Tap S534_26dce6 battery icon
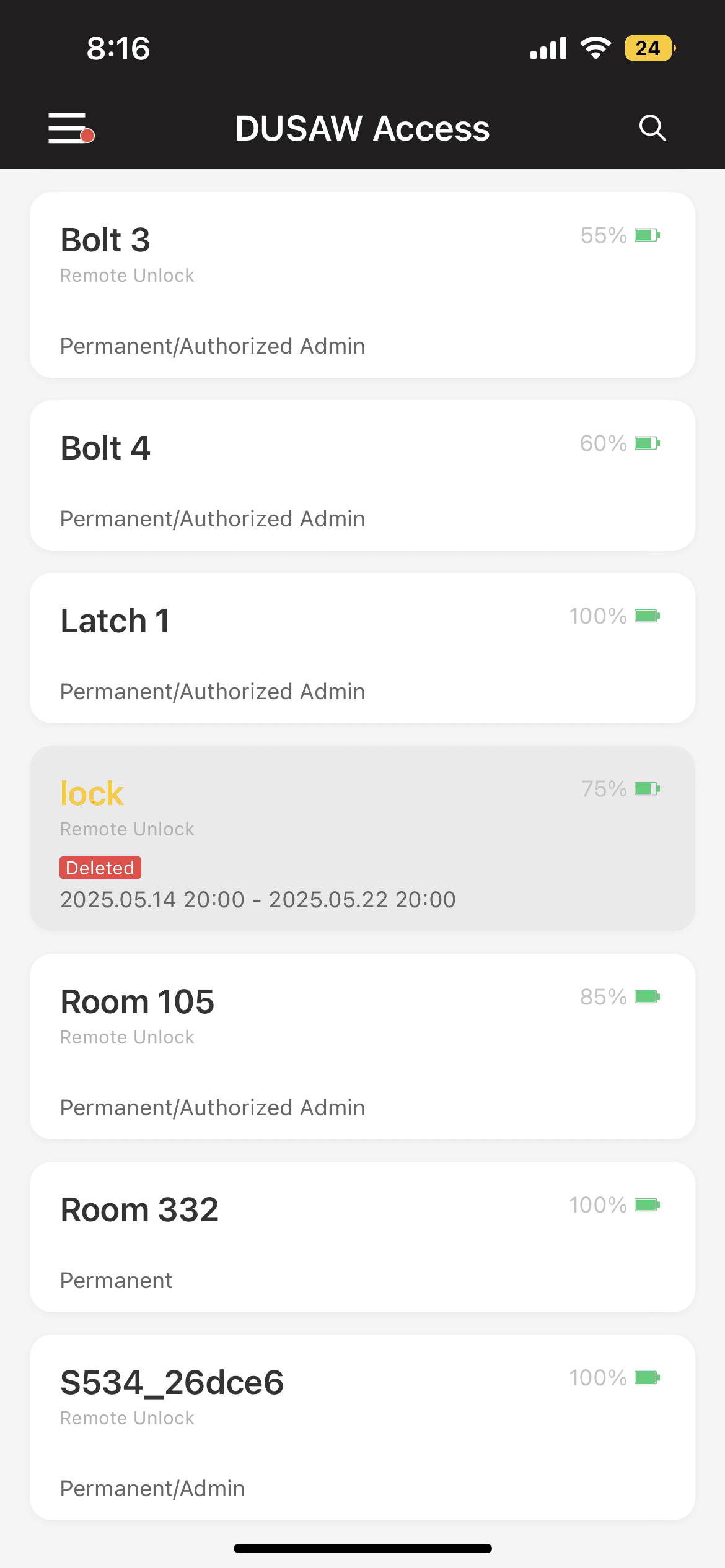725x1568 pixels. tap(647, 1378)
